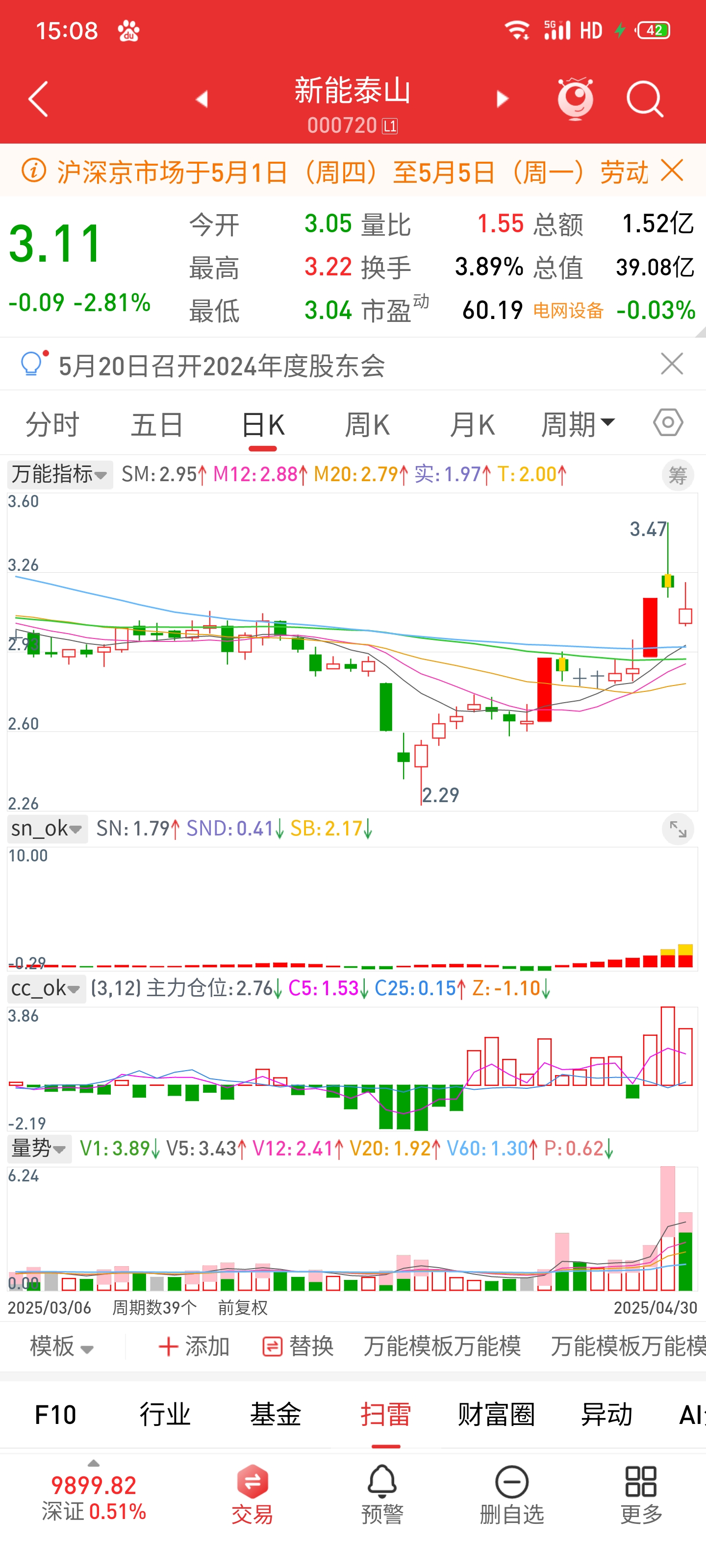This screenshot has width=706, height=1568.
Task: Tap the 换手 3.89% value
Action: click(x=489, y=267)
